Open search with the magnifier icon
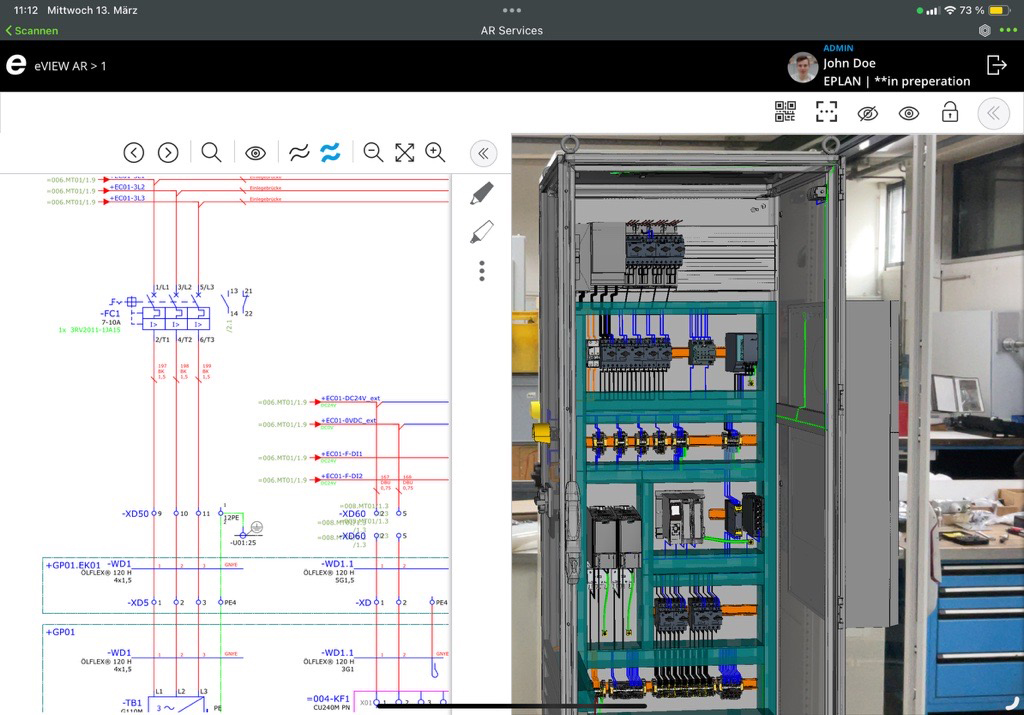Screen dimensions: 1024x715 [x=211, y=152]
